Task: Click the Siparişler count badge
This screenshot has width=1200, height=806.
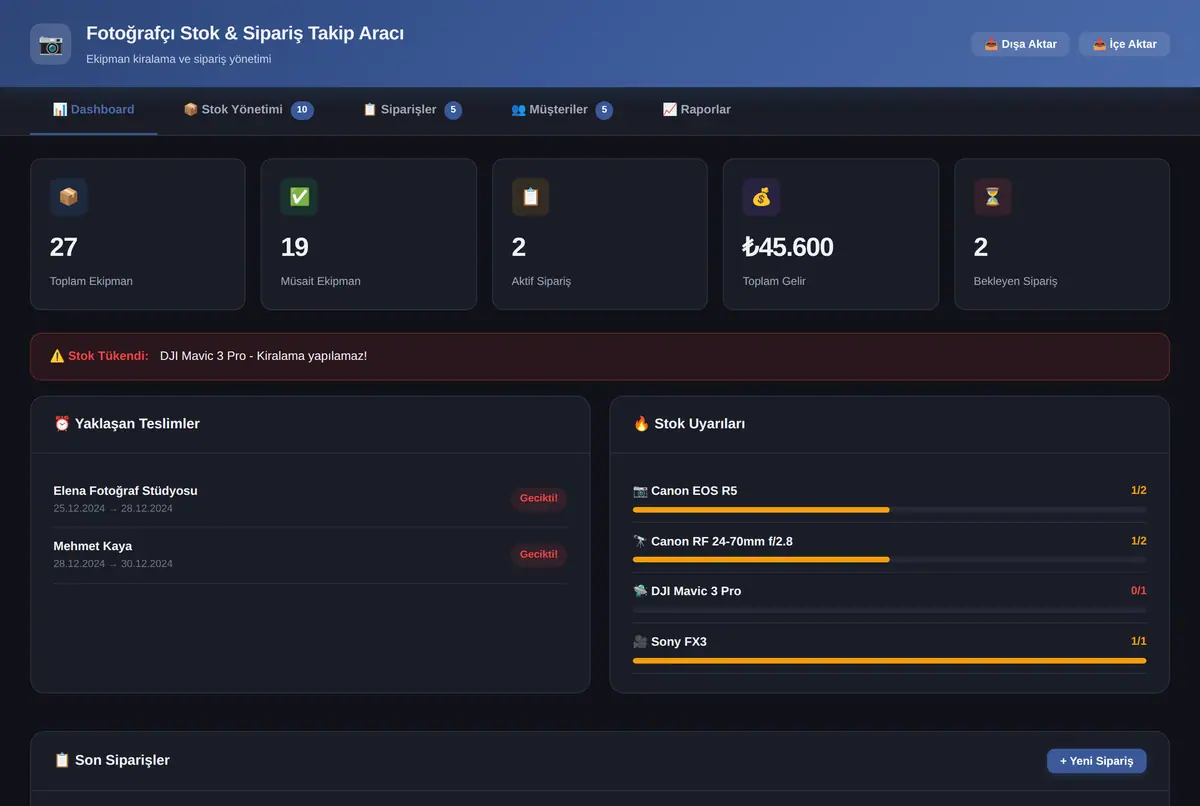Action: coord(453,110)
